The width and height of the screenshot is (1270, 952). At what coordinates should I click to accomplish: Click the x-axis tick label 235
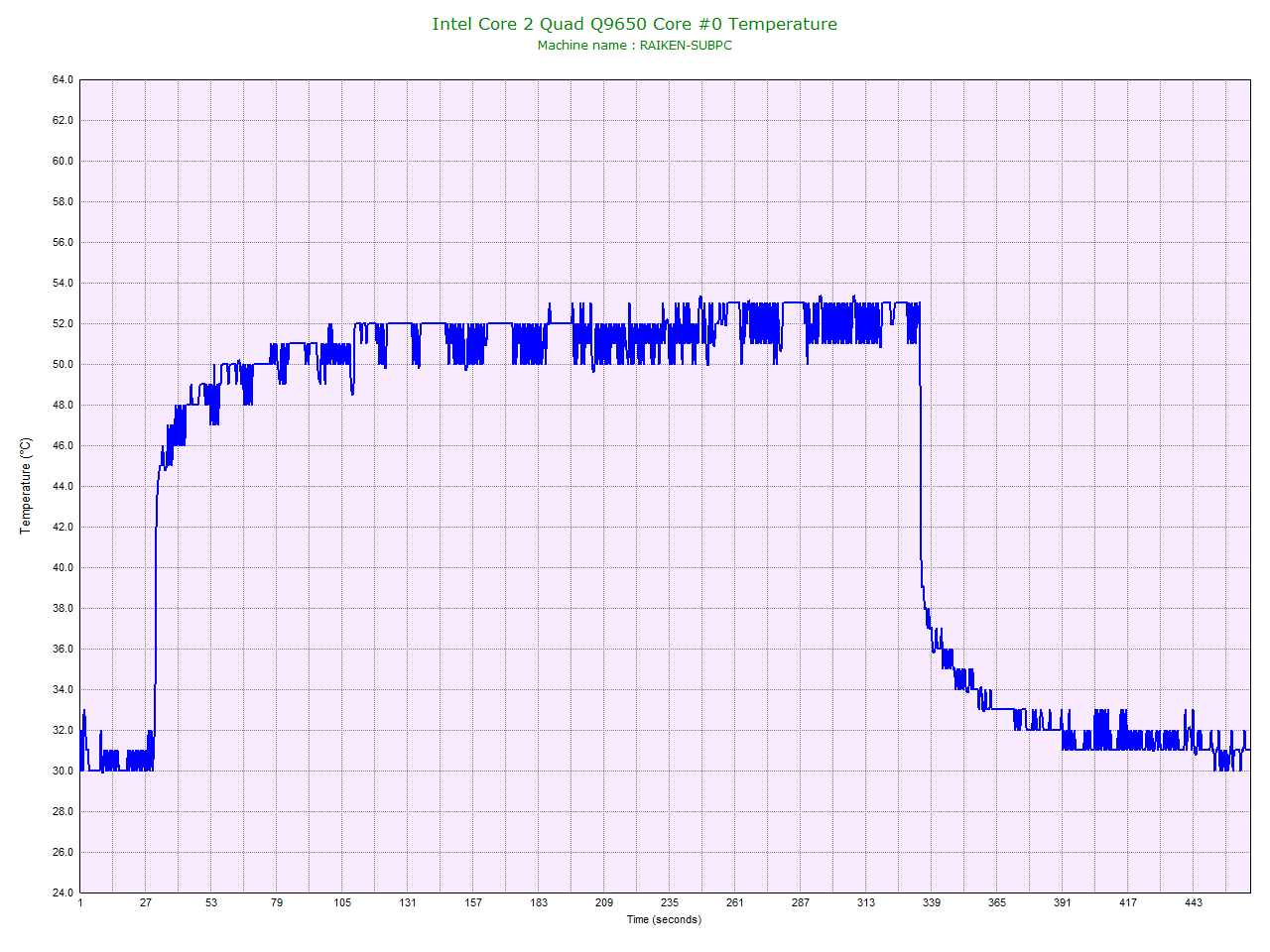pos(670,902)
